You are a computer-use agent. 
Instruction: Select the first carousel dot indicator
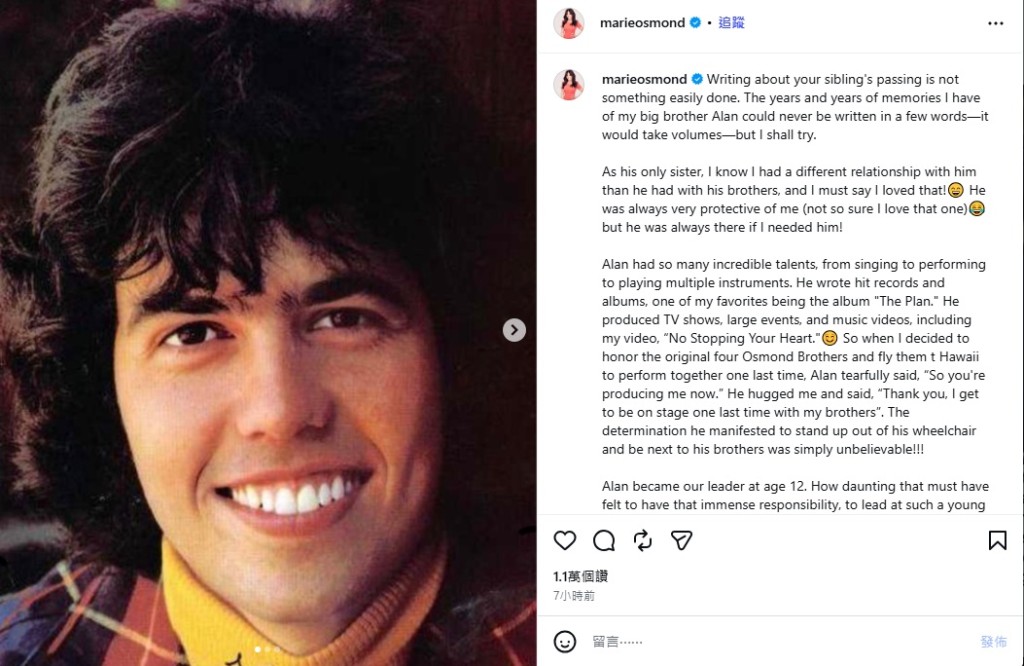point(258,650)
